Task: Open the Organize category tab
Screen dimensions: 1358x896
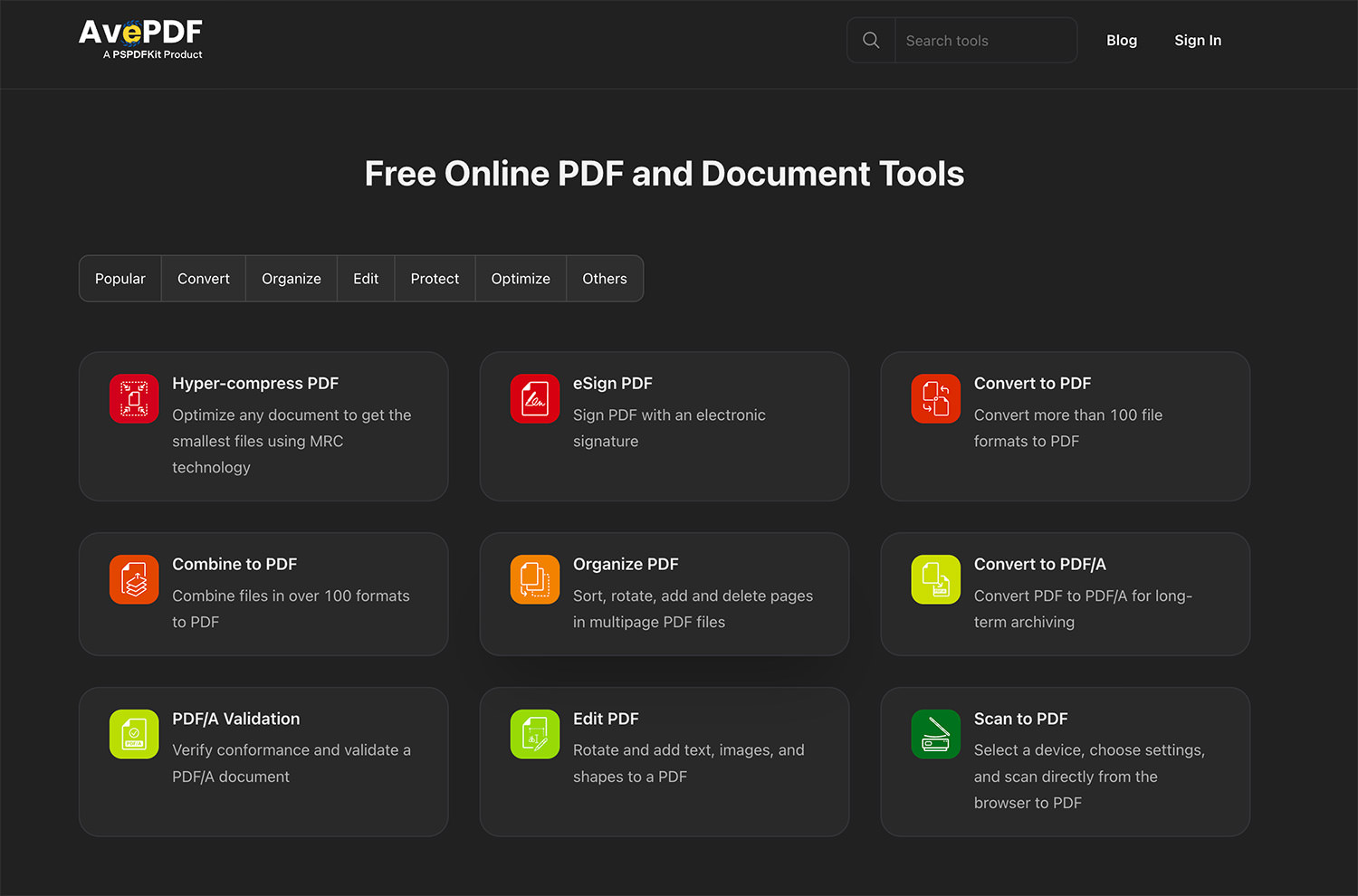Action: pyautogui.click(x=292, y=279)
